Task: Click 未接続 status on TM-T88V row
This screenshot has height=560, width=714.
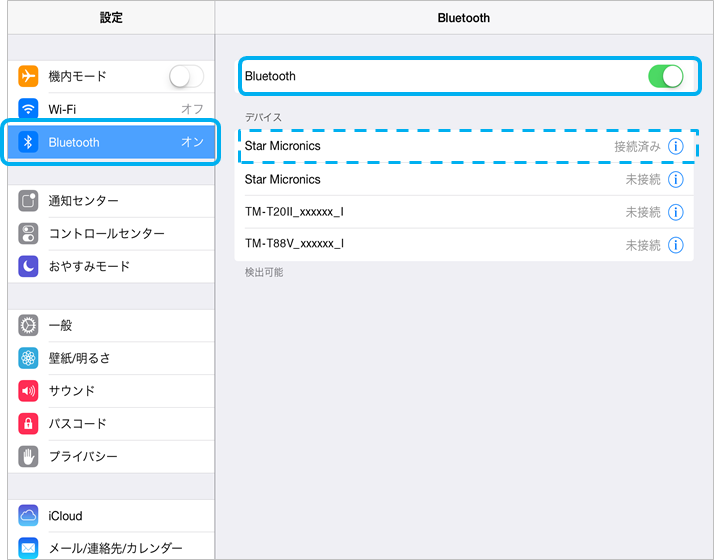Action: tap(643, 245)
